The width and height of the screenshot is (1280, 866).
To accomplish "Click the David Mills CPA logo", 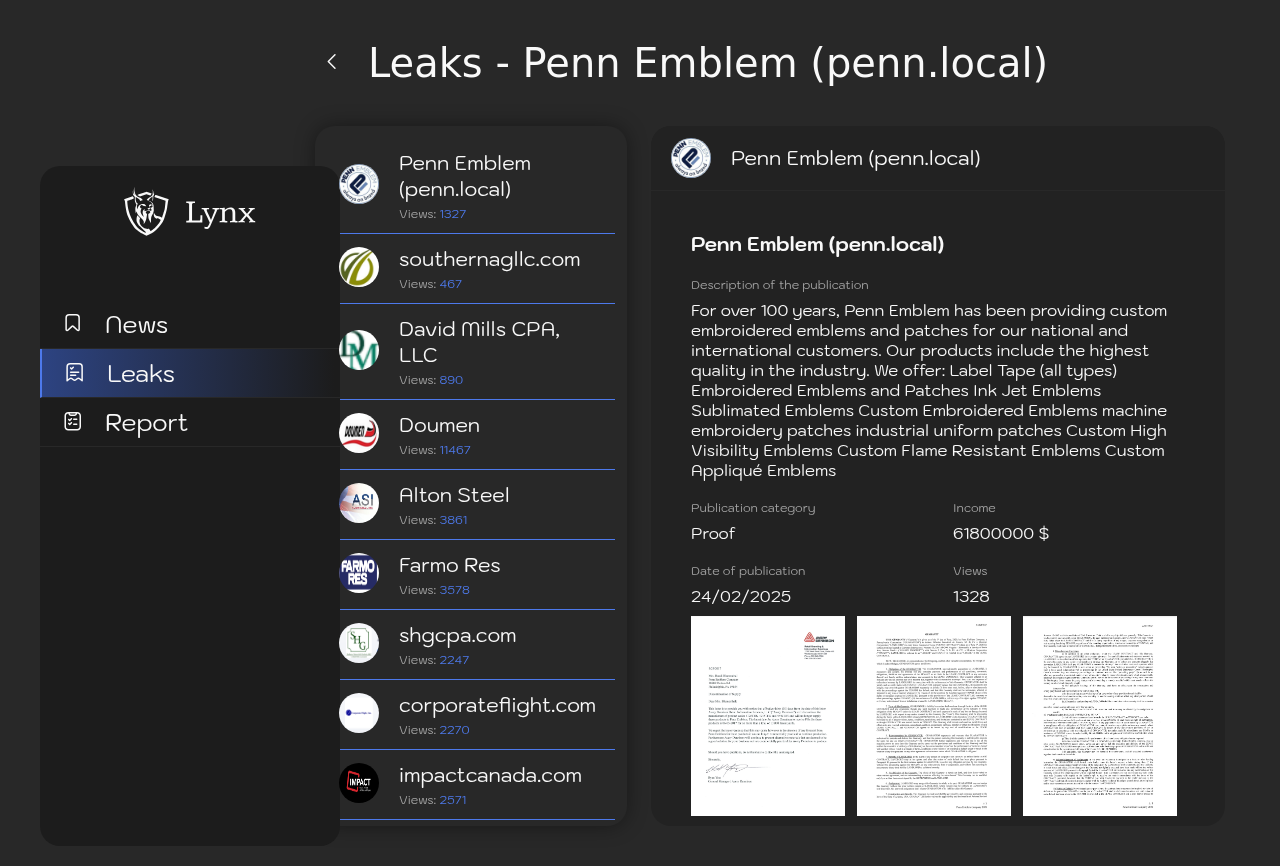I will point(359,350).
